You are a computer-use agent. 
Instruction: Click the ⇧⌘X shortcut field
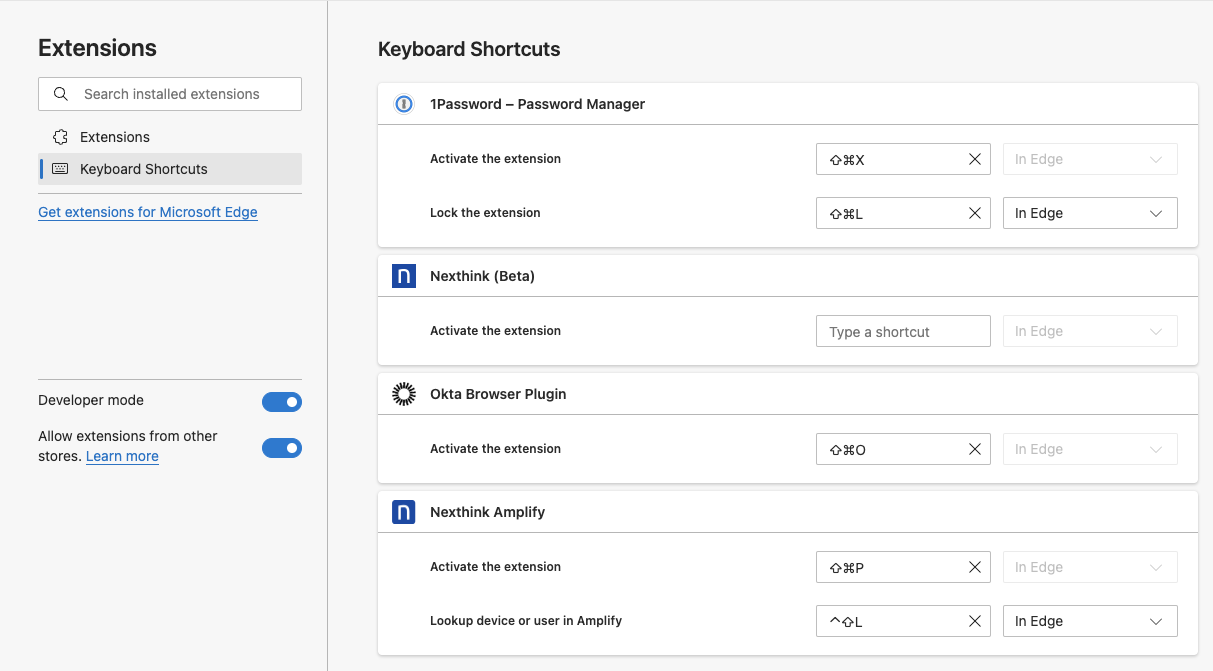(x=903, y=159)
